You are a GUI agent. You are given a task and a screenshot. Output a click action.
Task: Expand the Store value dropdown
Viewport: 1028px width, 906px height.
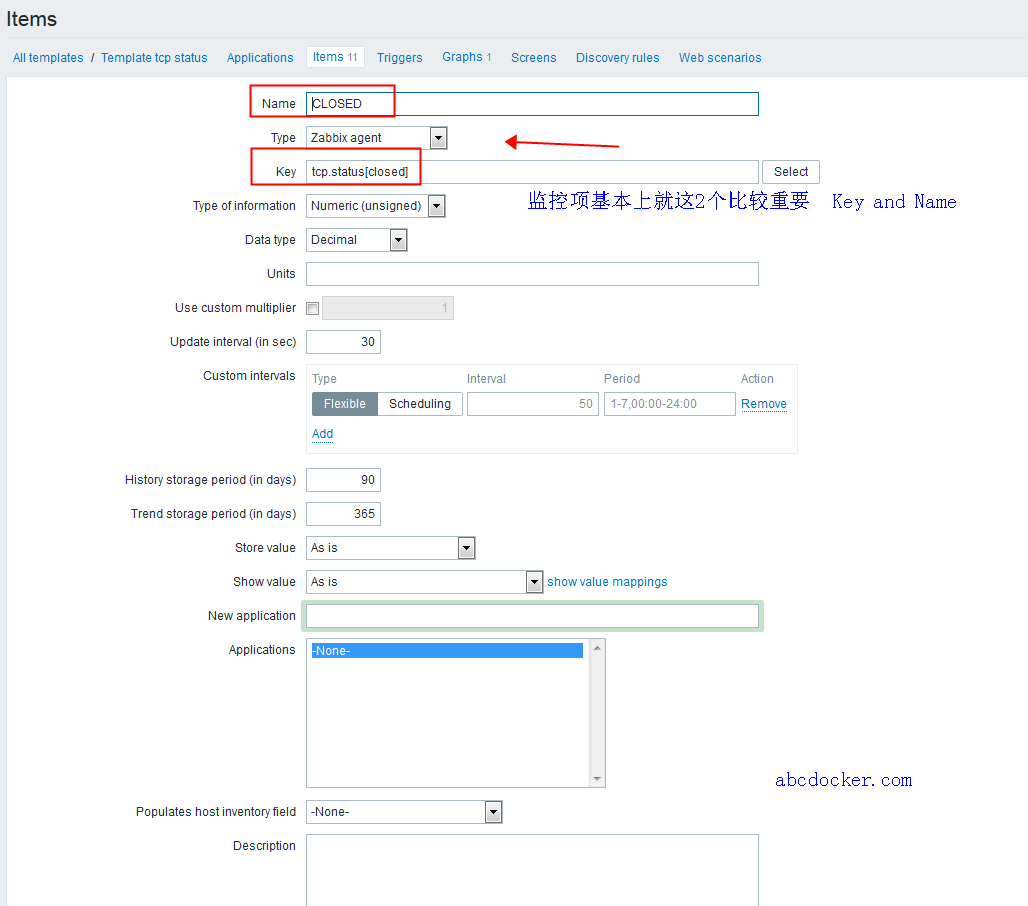[391, 548]
